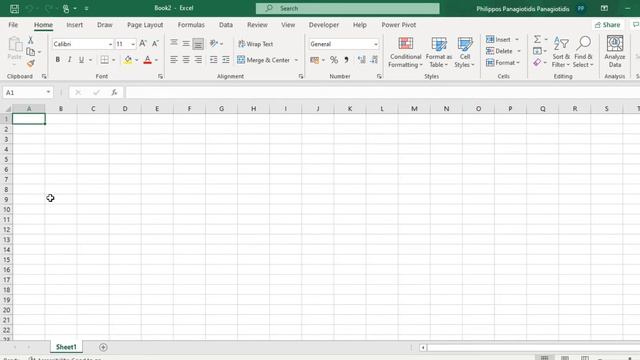Open the font size 11 dropdown
640x360 pixels.
coord(133,44)
